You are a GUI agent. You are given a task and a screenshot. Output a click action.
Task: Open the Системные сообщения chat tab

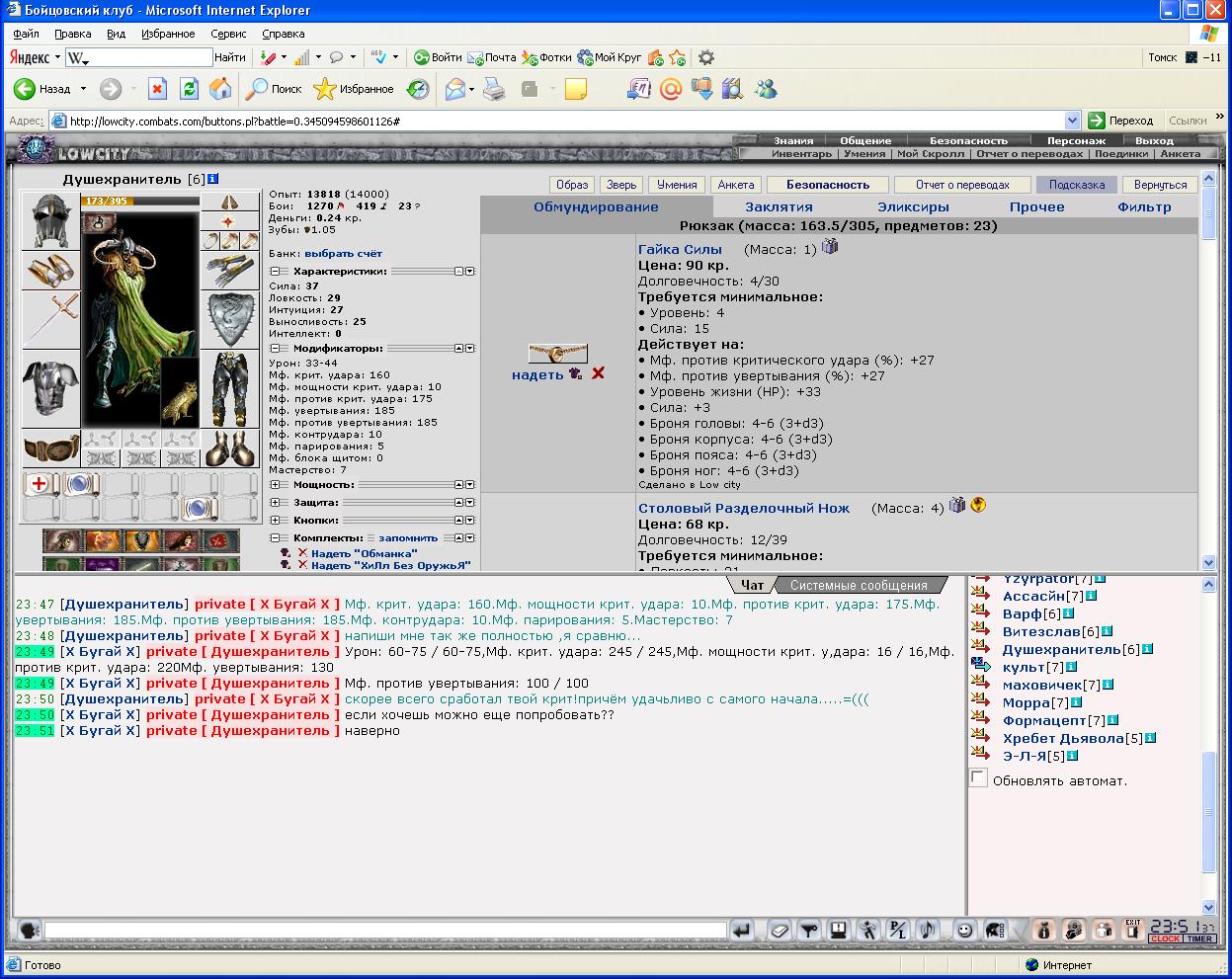(x=859, y=585)
